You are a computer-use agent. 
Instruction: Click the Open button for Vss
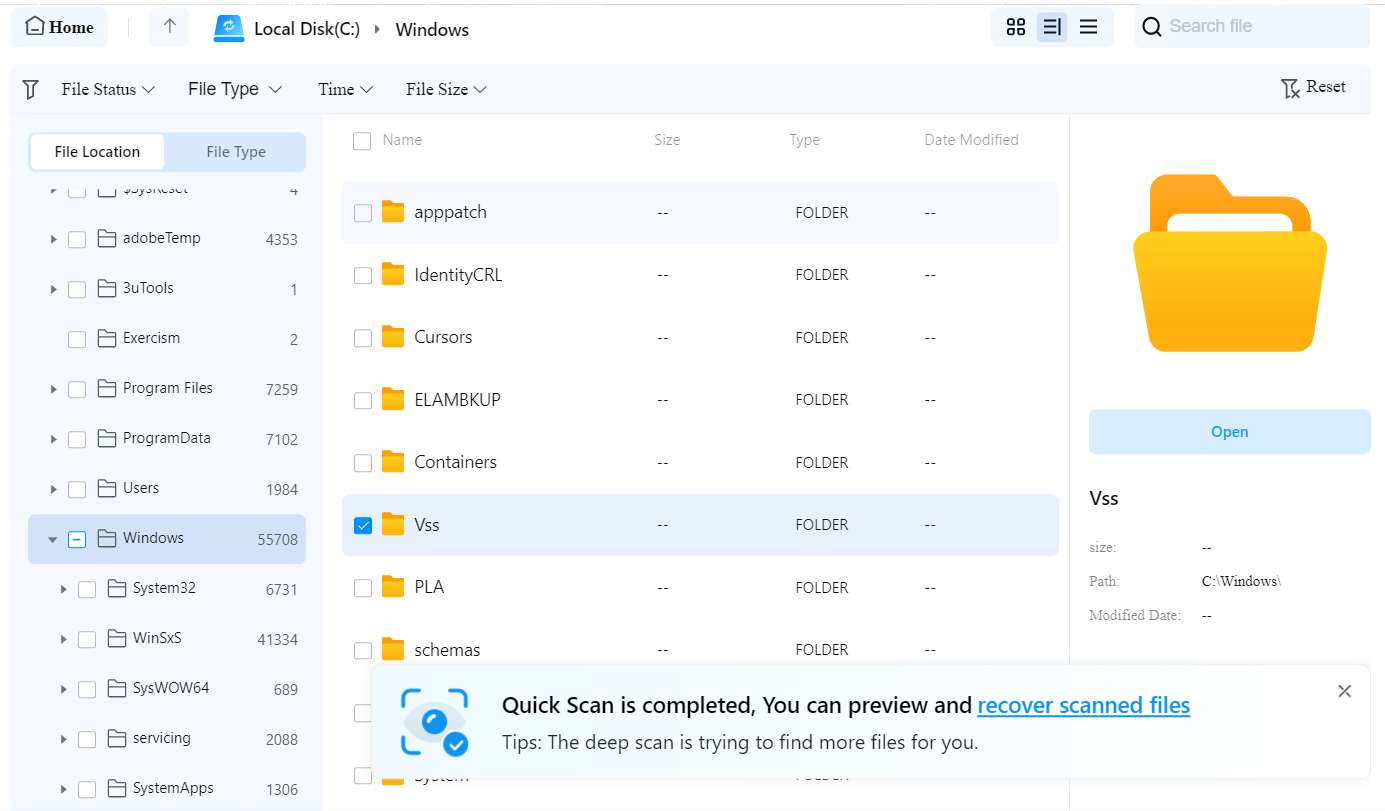[1229, 431]
